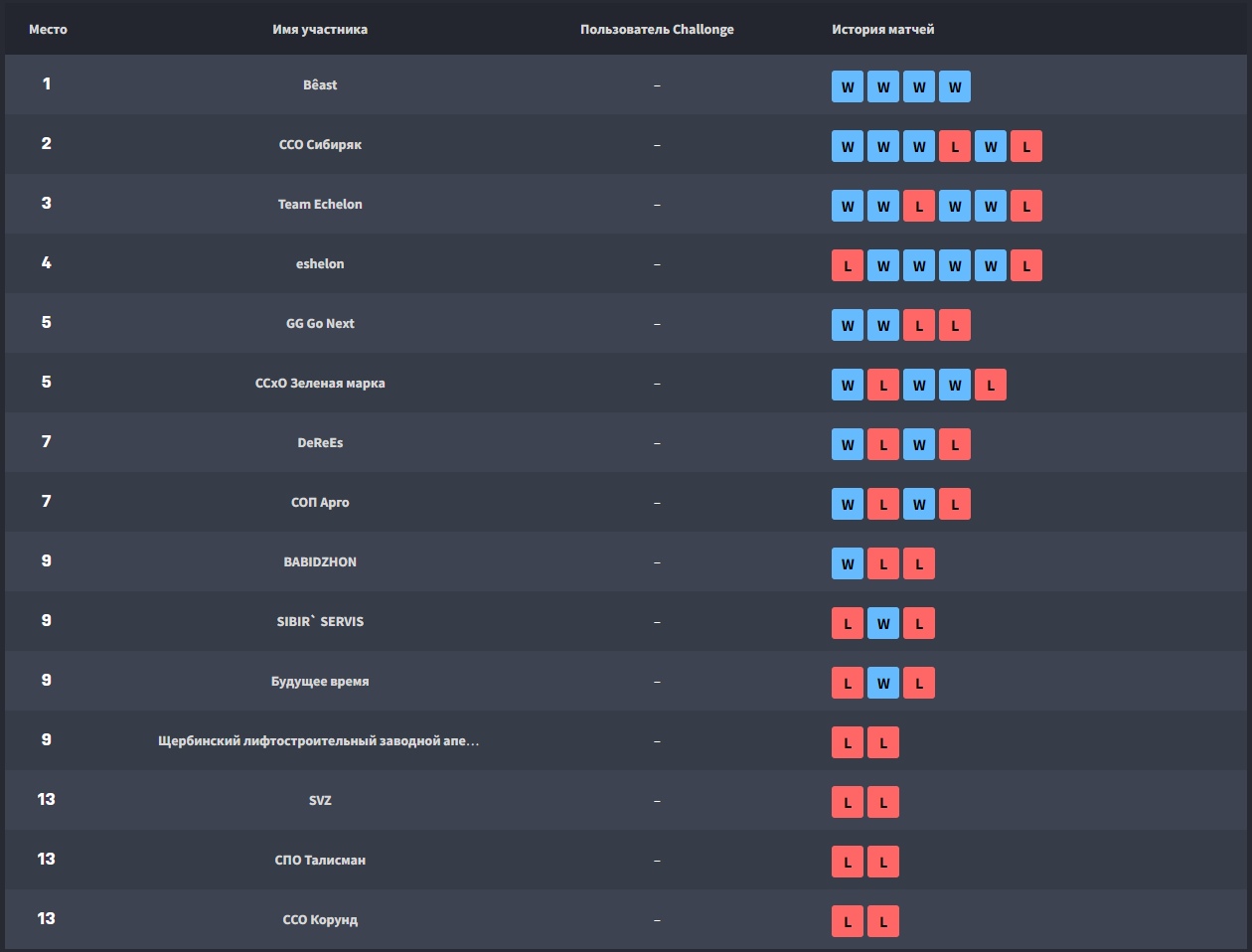Screen dimensions: 1252x952
Task: Select the СПО Талисман participant name
Action: click(320, 860)
